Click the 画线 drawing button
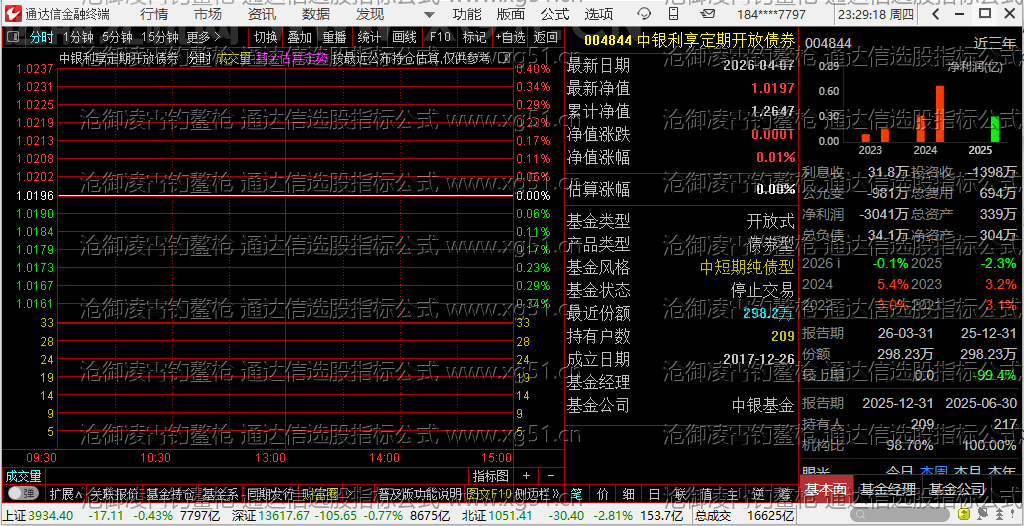The height and width of the screenshot is (526, 1024). click(x=405, y=37)
